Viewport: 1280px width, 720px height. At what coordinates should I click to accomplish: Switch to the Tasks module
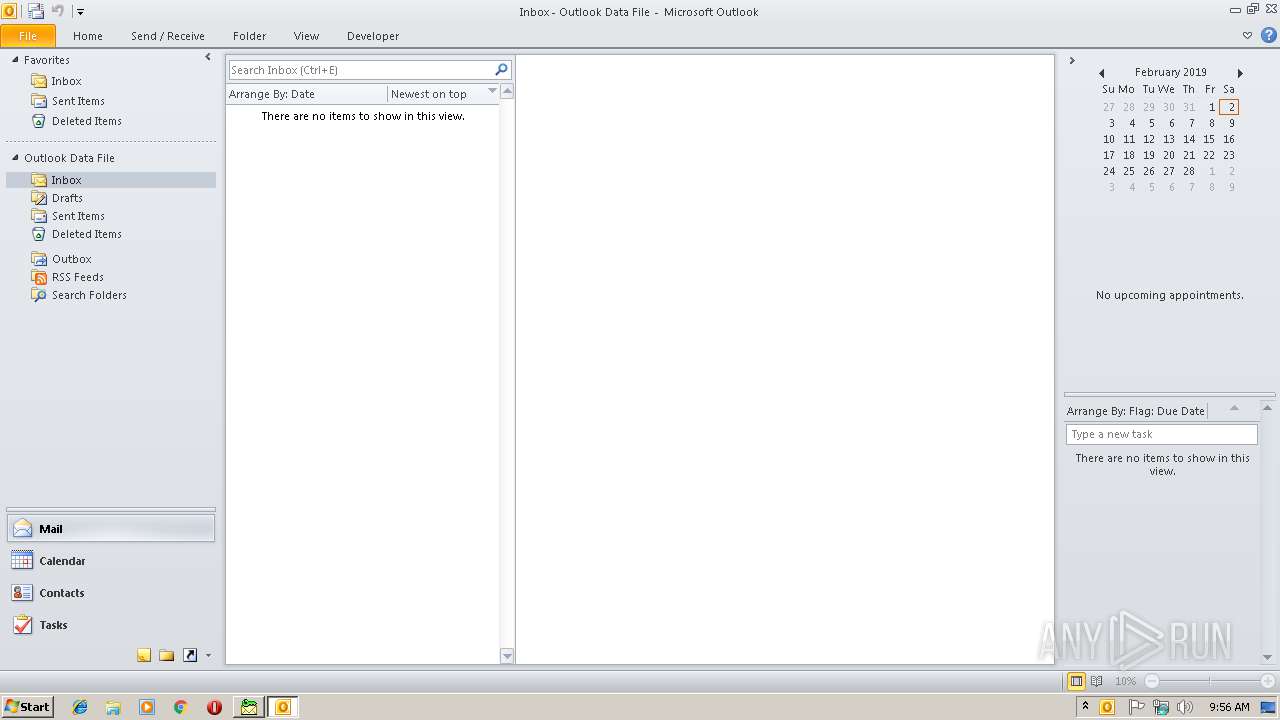[111, 625]
